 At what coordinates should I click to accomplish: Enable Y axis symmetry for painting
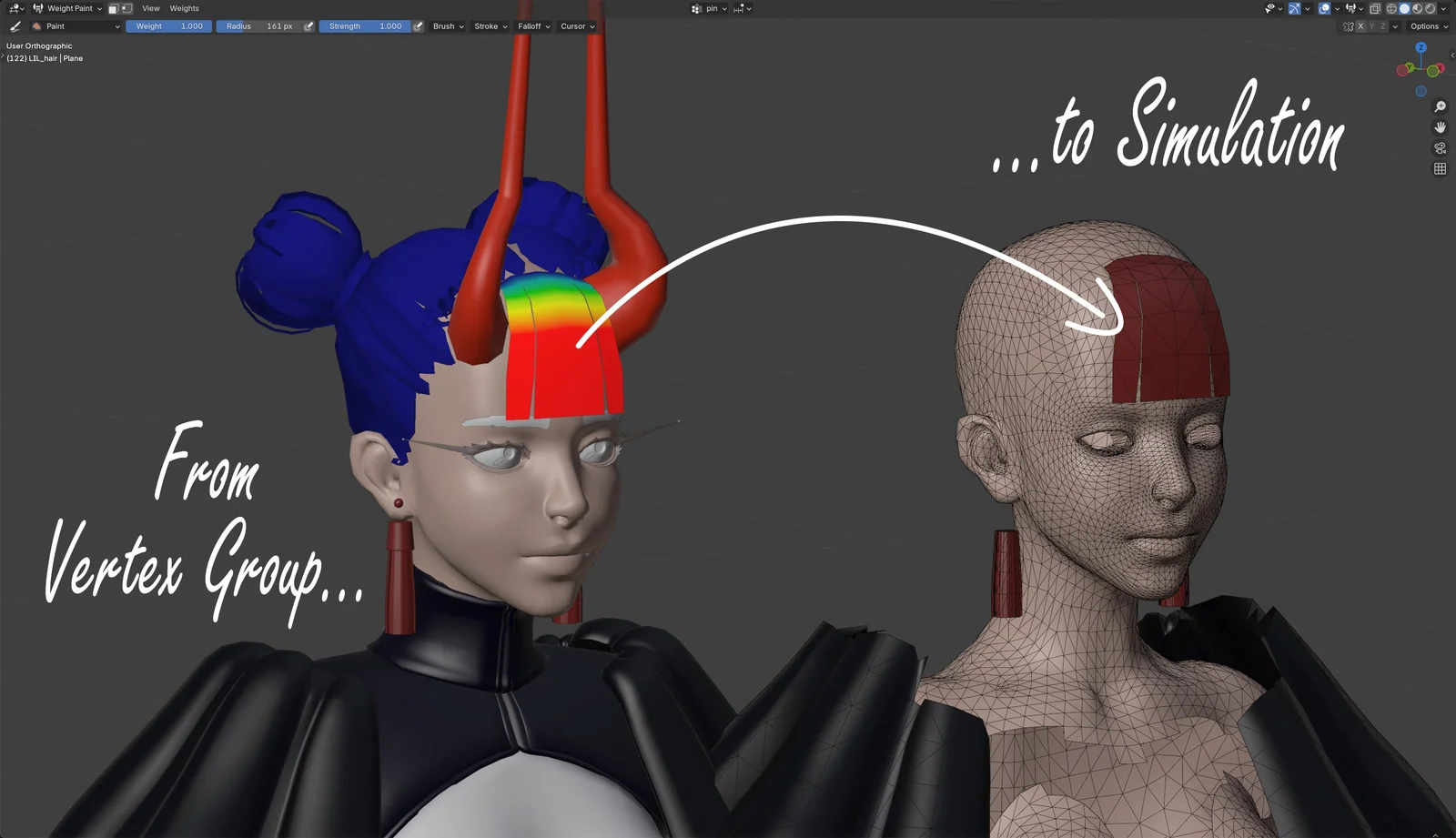(x=1371, y=26)
